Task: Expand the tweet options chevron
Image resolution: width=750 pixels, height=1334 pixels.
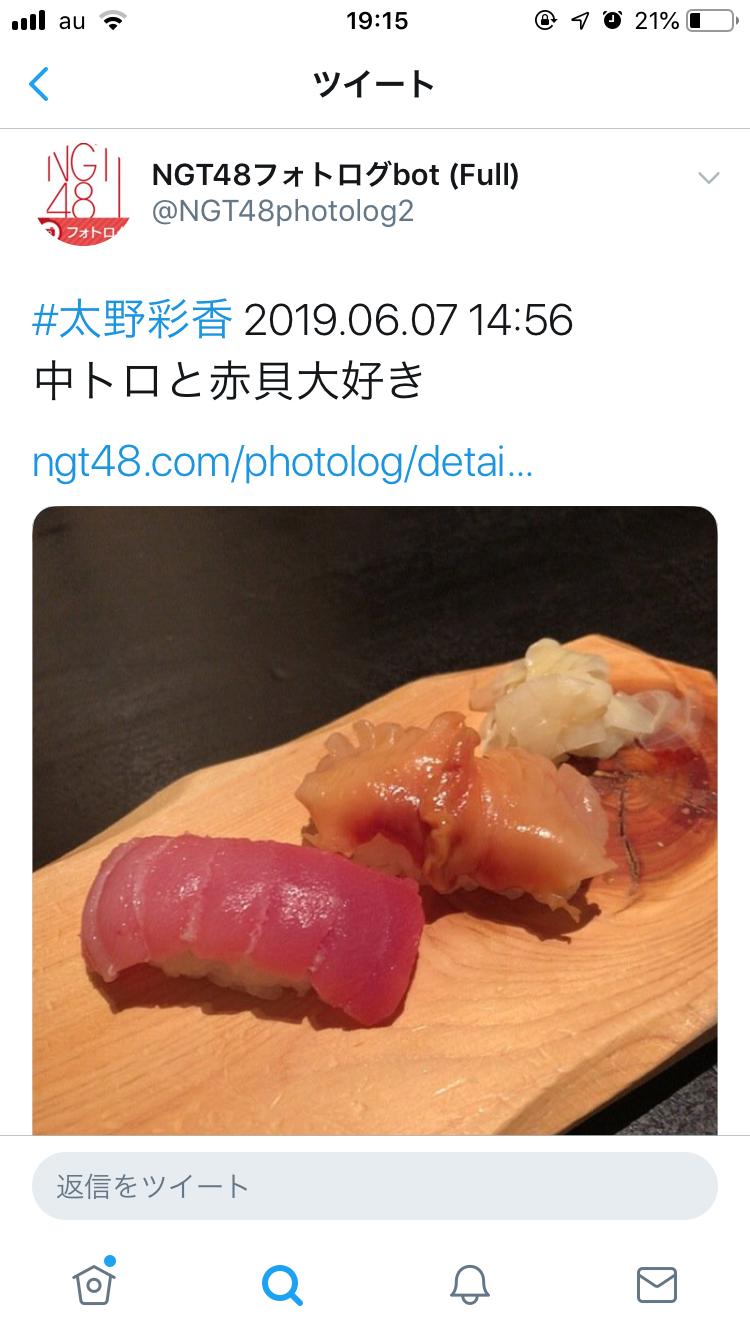Action: (709, 178)
